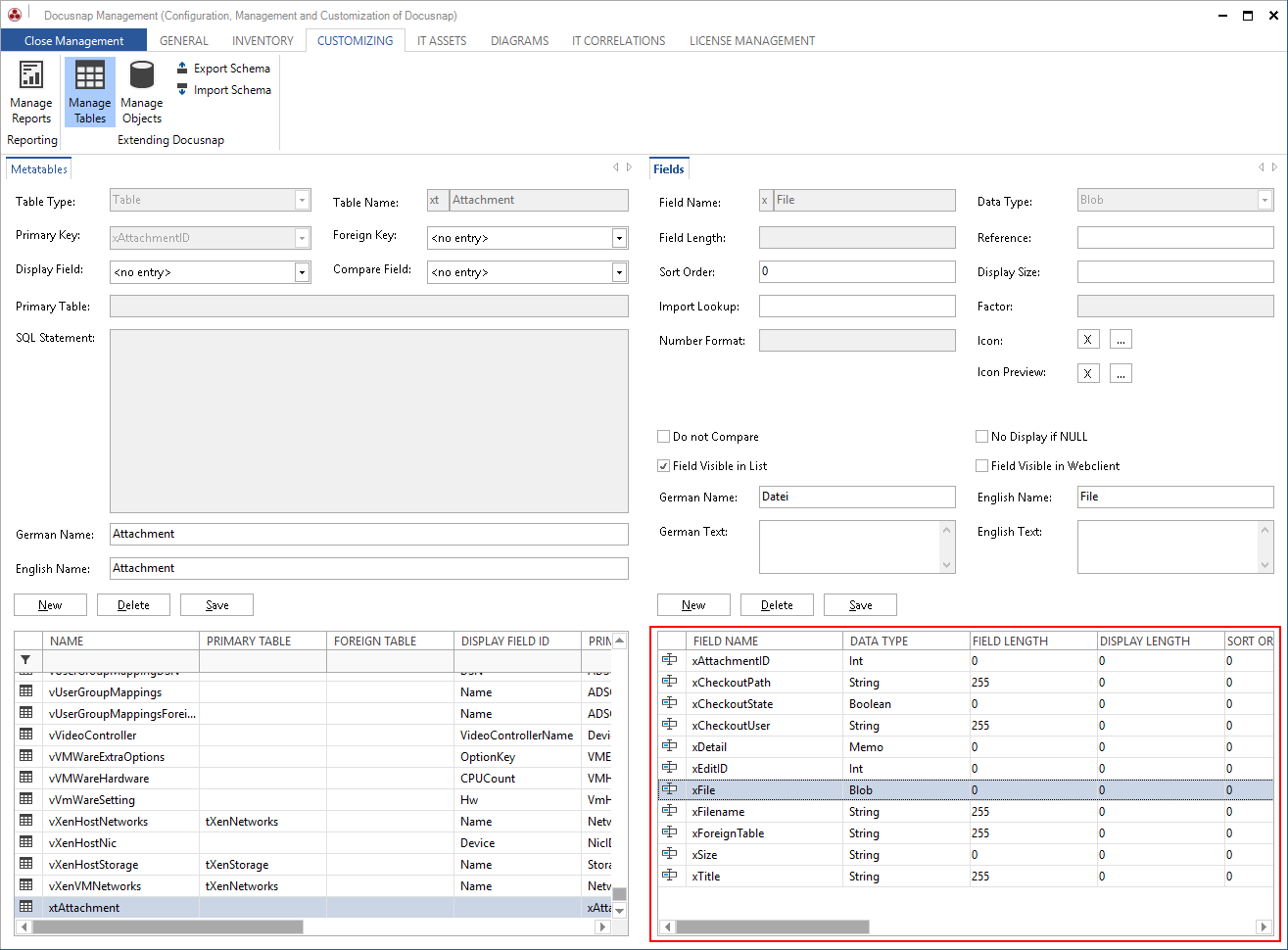The width and height of the screenshot is (1288, 950).
Task: Click horizontal scrollbar of tables grid
Action: click(167, 926)
